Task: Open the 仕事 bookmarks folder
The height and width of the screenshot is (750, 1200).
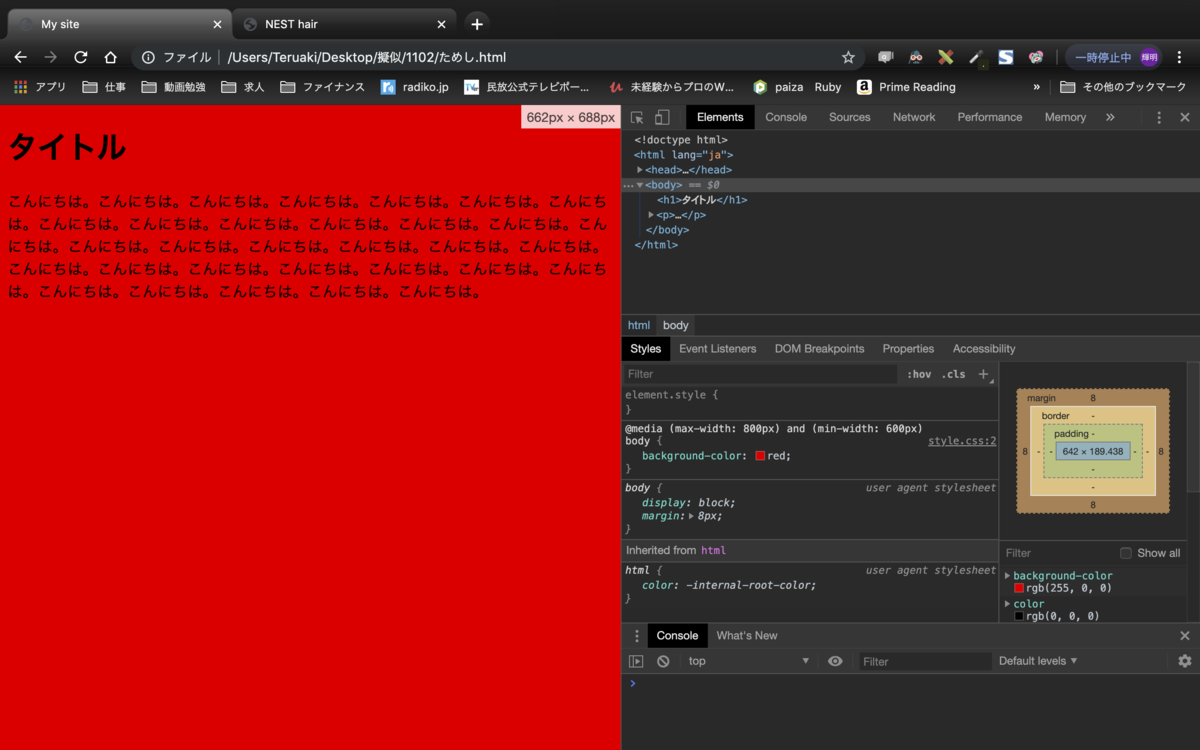Action: click(x=104, y=87)
